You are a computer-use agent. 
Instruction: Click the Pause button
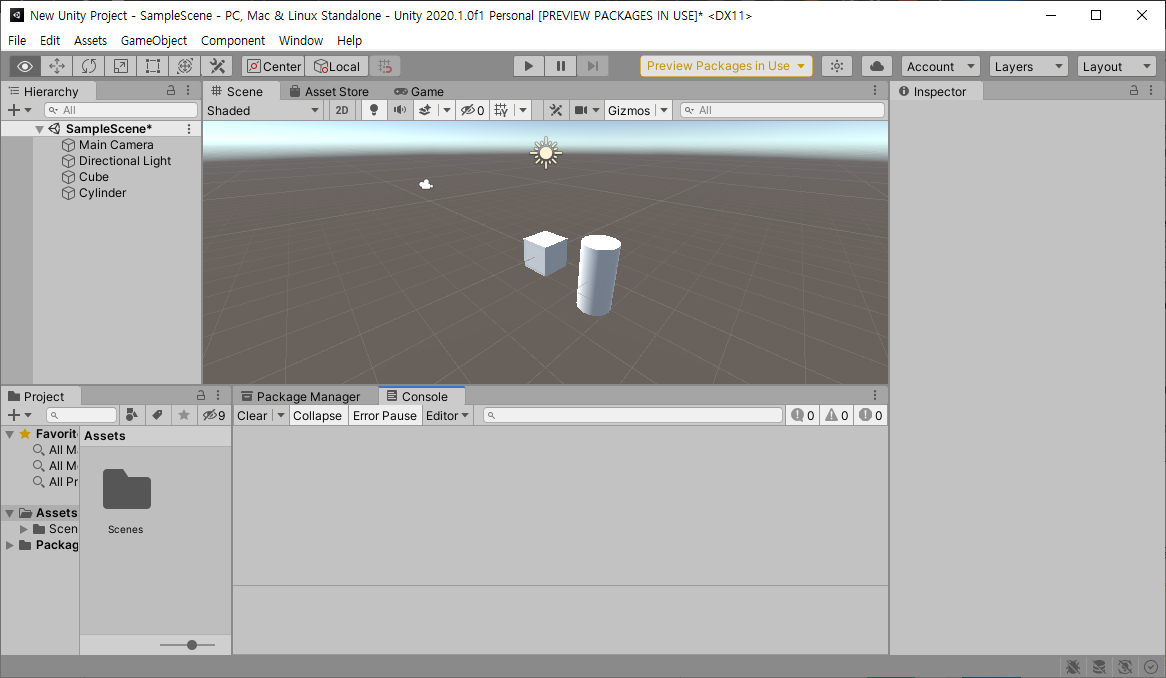point(561,66)
